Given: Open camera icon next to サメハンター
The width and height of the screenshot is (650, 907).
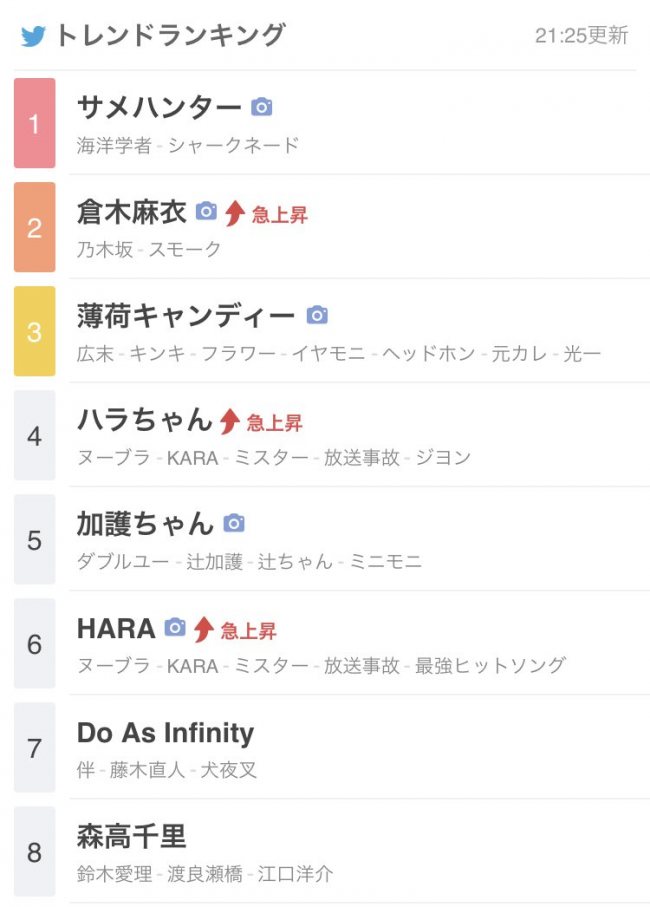Looking at the screenshot, I should tap(261, 107).
